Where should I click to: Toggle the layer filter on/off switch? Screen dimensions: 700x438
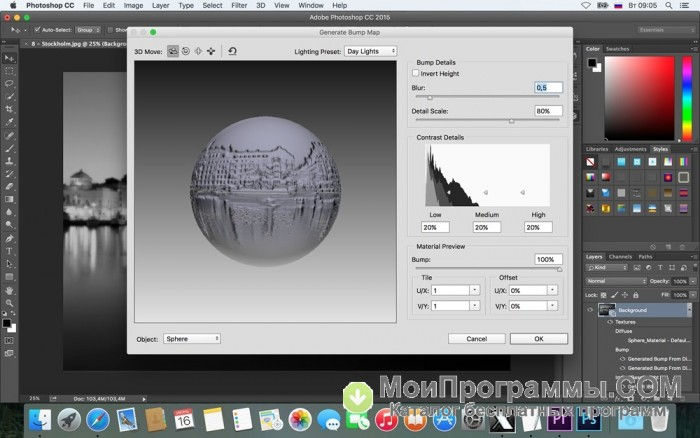pos(695,267)
